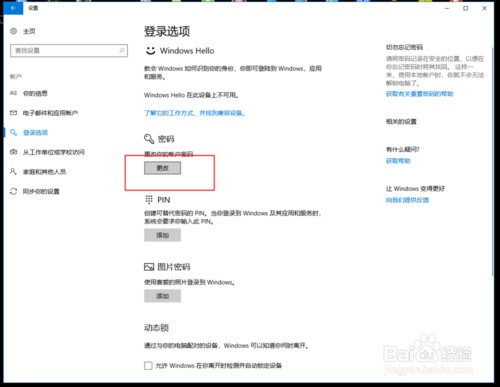The image size is (500, 387).
Task: Click the 帐户 category label in sidebar
Action: pos(16,76)
